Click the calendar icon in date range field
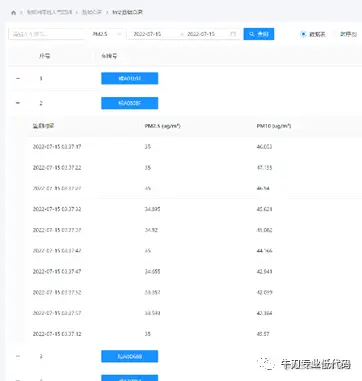The height and width of the screenshot is (381, 362). point(233,34)
